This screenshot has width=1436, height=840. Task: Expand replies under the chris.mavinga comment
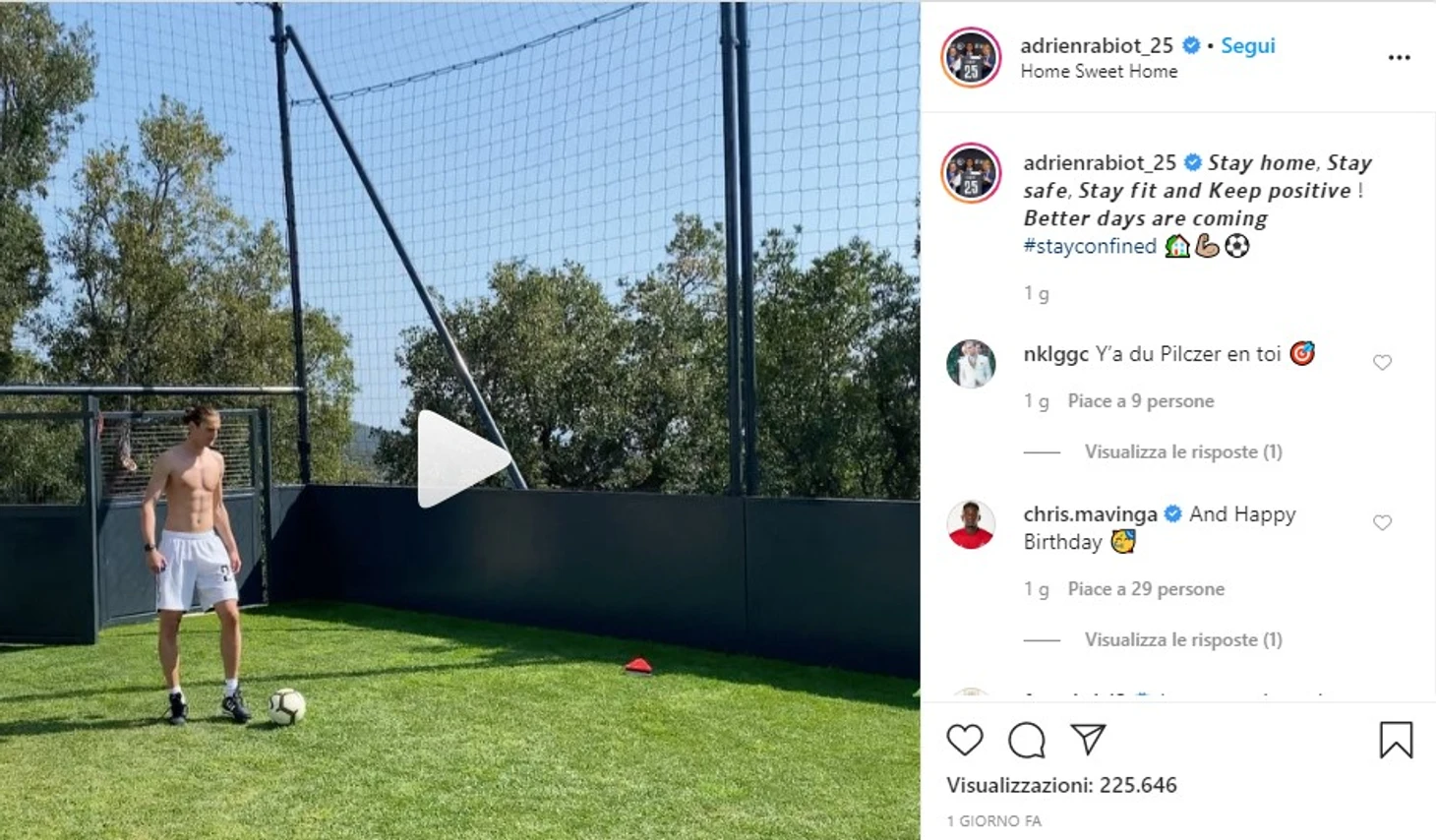(x=1183, y=639)
